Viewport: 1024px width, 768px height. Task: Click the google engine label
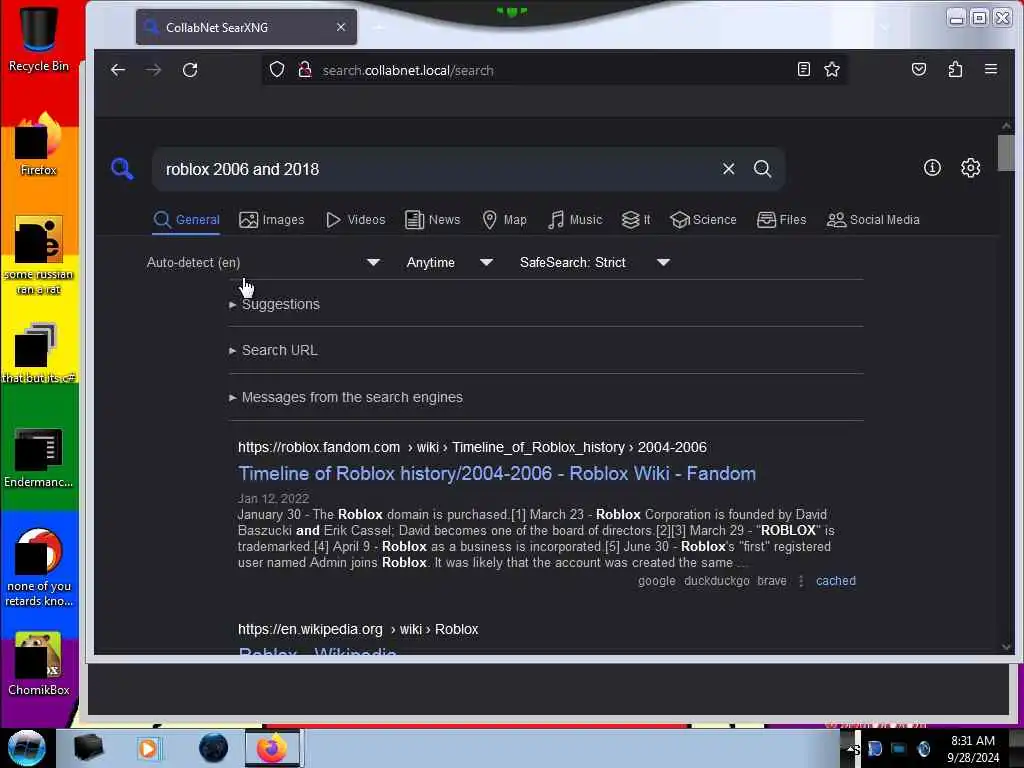click(657, 581)
